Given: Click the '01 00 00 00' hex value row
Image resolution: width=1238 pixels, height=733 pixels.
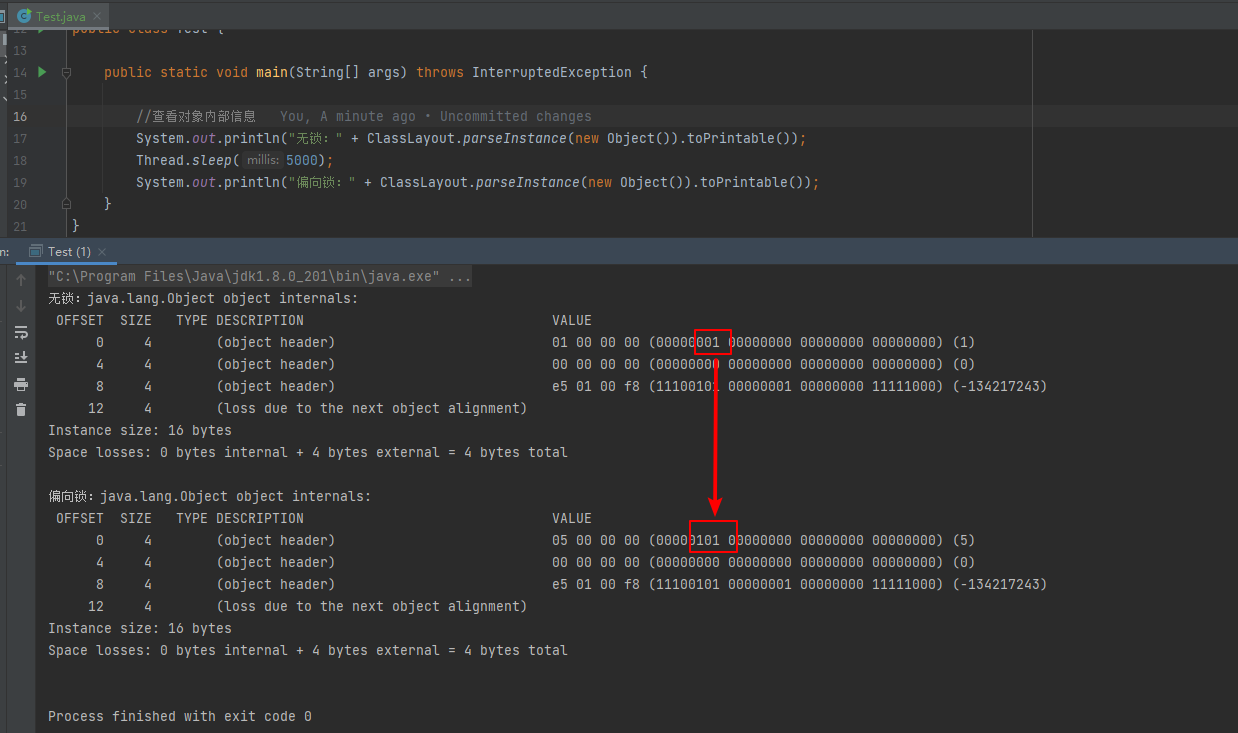Looking at the screenshot, I should 596,342.
